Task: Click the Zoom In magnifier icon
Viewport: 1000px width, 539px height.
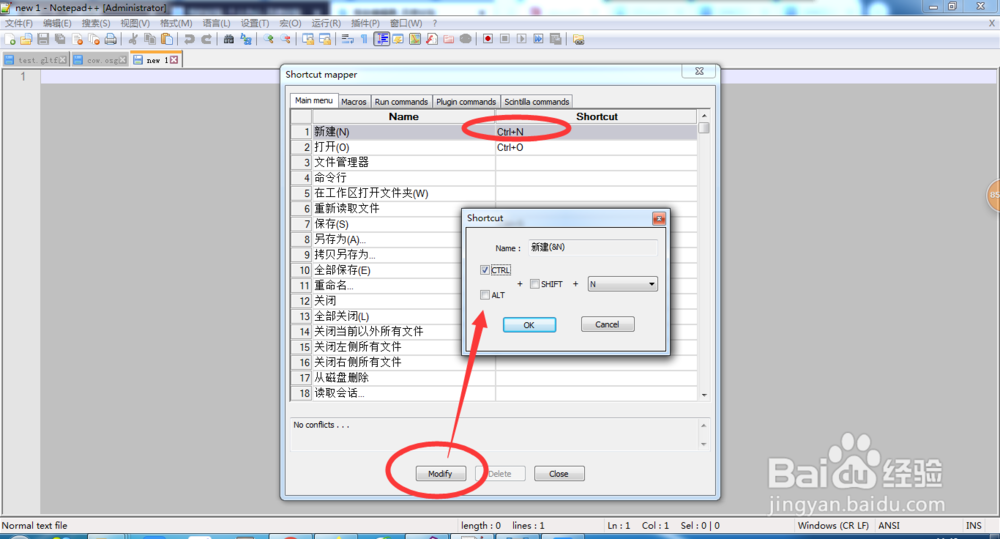Action: click(268, 40)
